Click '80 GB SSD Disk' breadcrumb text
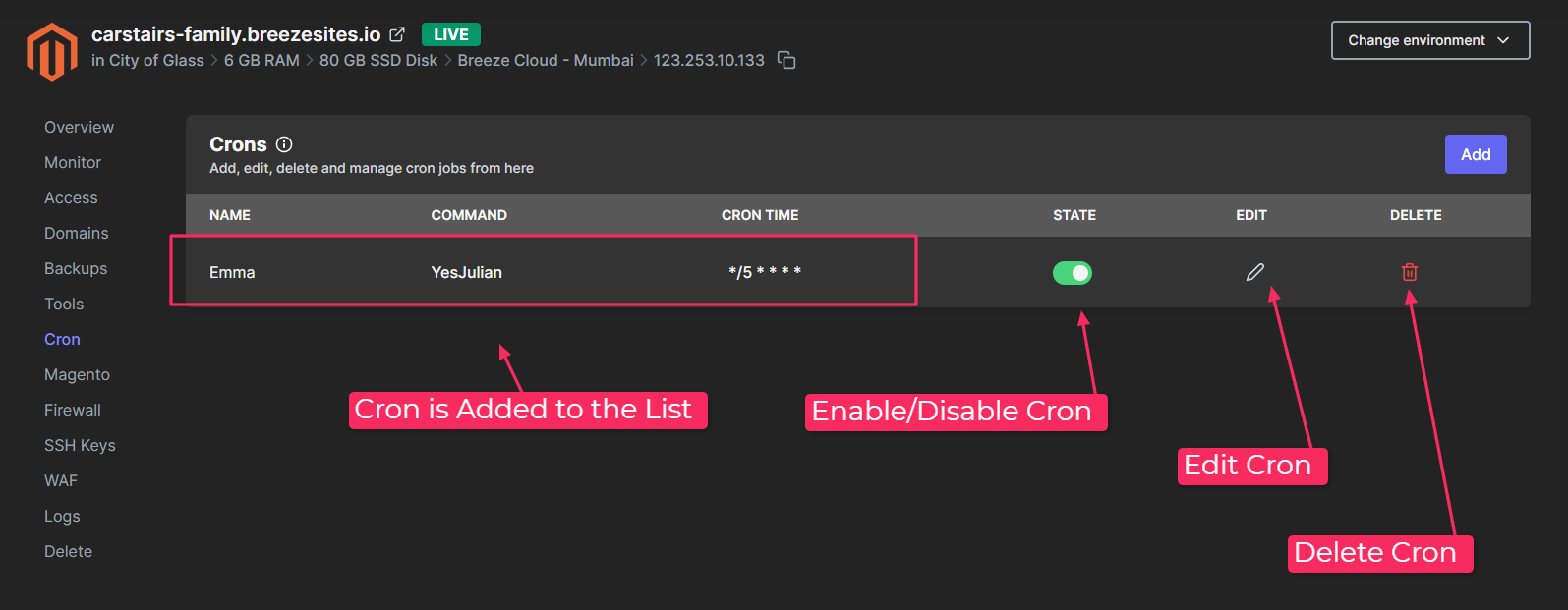The height and width of the screenshot is (610, 1568). click(x=378, y=60)
